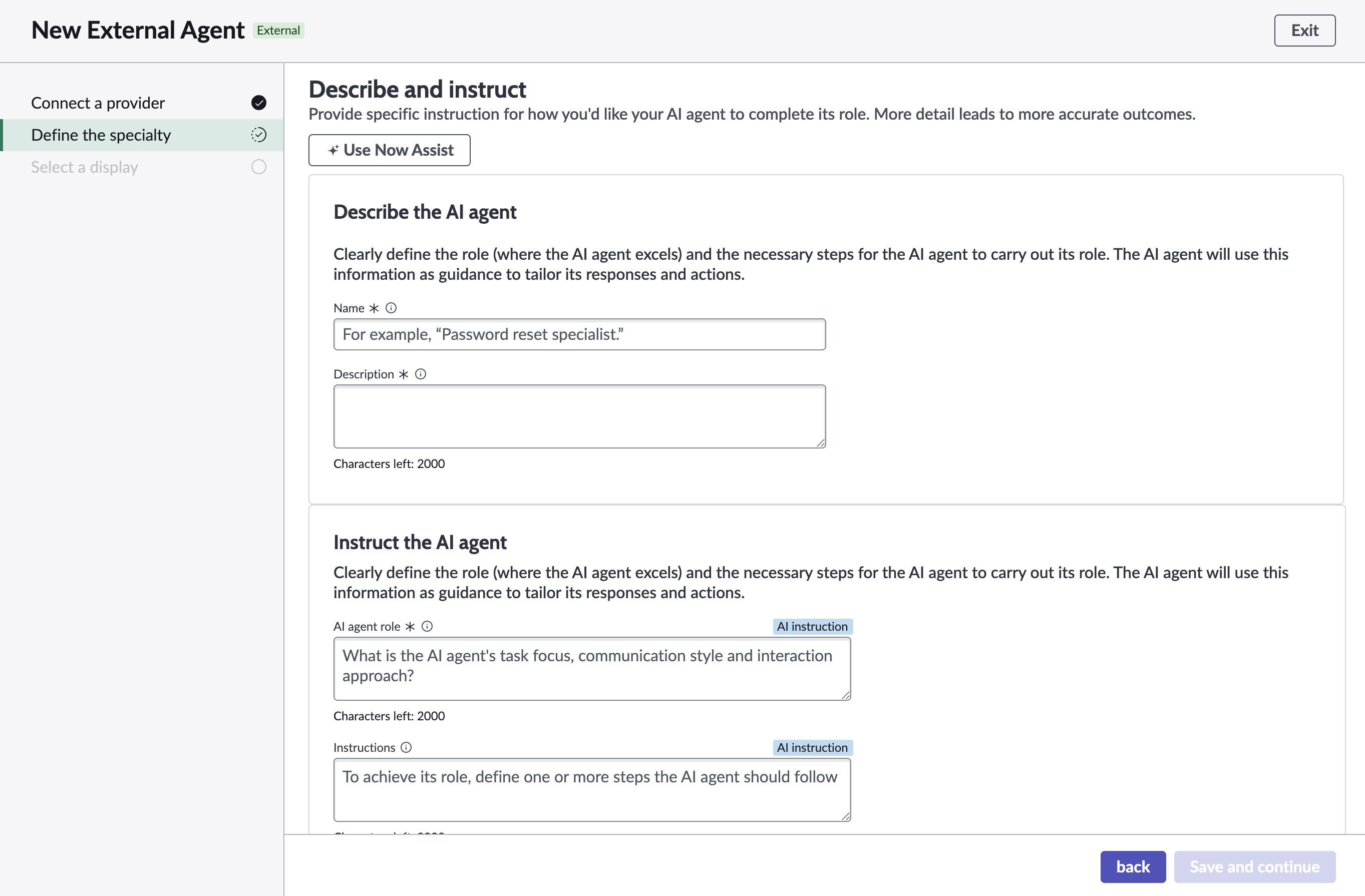Click the AI instruction tag above Instructions field
This screenshot has height=896, width=1365.
[x=812, y=747]
